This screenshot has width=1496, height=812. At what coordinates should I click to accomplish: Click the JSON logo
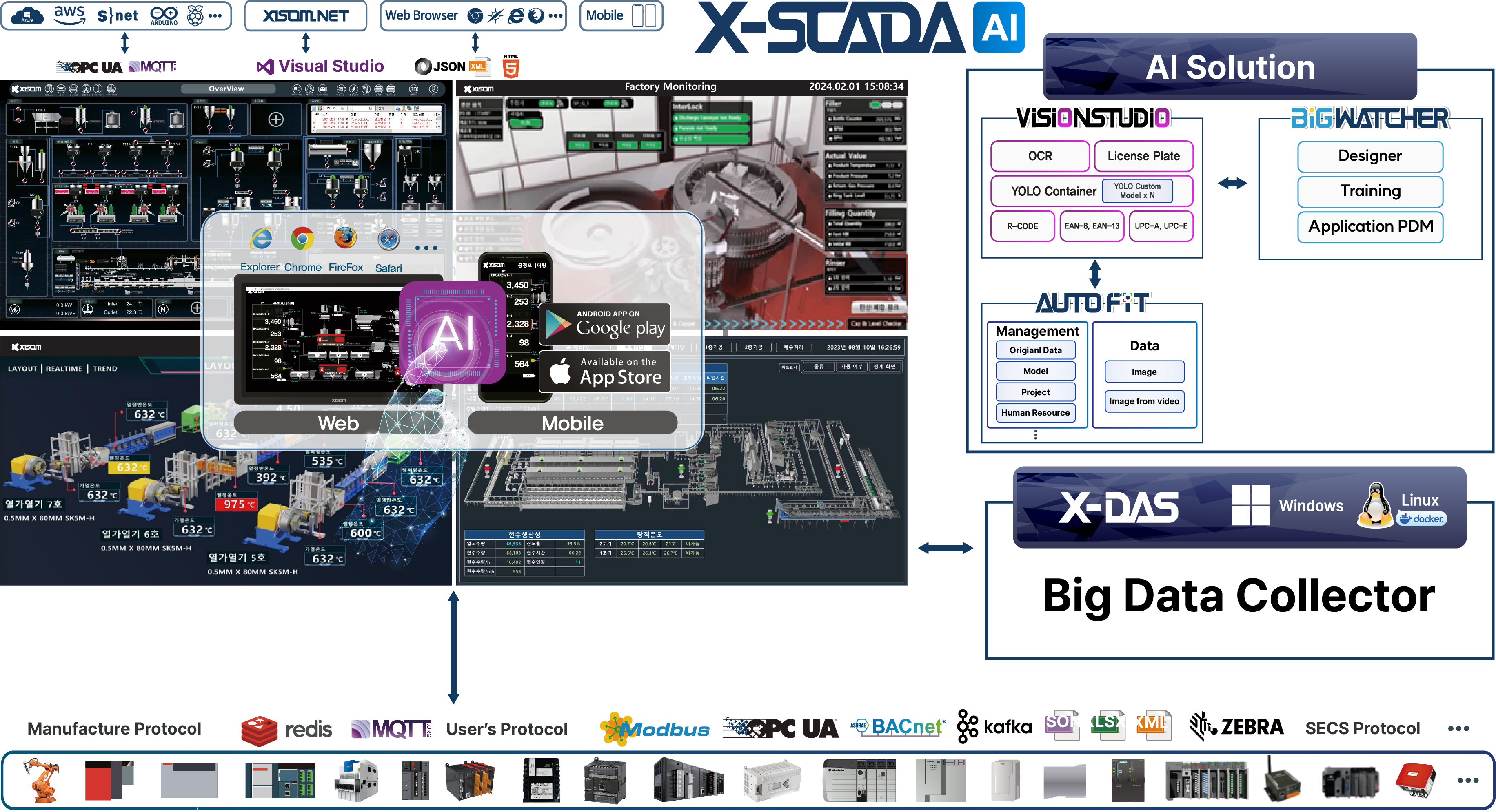(x=439, y=67)
